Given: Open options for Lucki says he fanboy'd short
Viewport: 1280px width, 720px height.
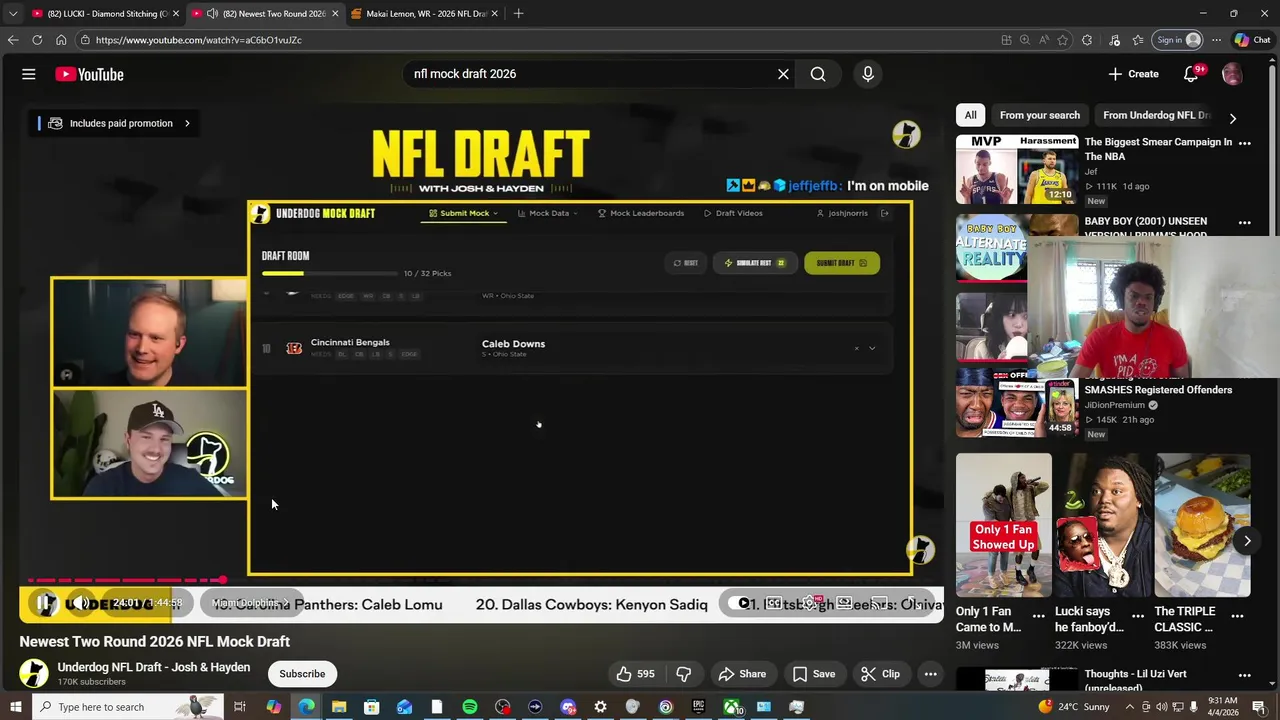Looking at the screenshot, I should [1137, 615].
